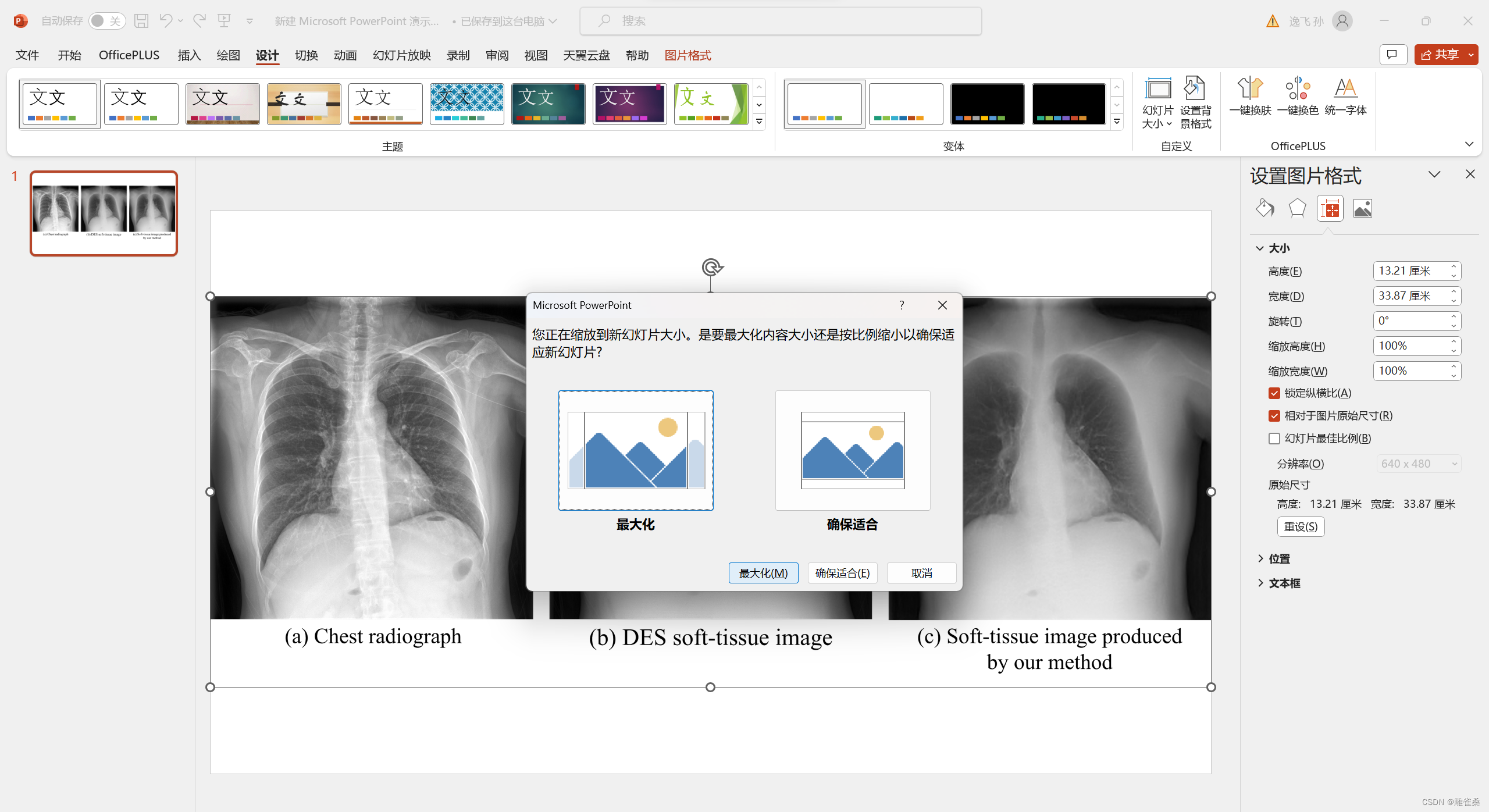Switch to Picture Format (图片格式) tab
Image resolution: width=1489 pixels, height=812 pixels.
[x=687, y=55]
